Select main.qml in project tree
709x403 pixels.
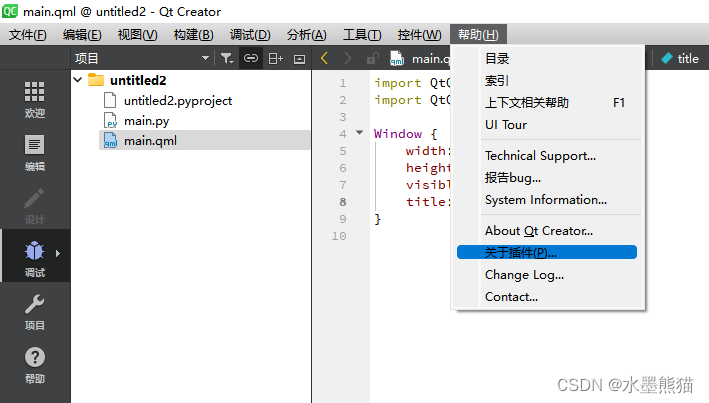pyautogui.click(x=150, y=141)
